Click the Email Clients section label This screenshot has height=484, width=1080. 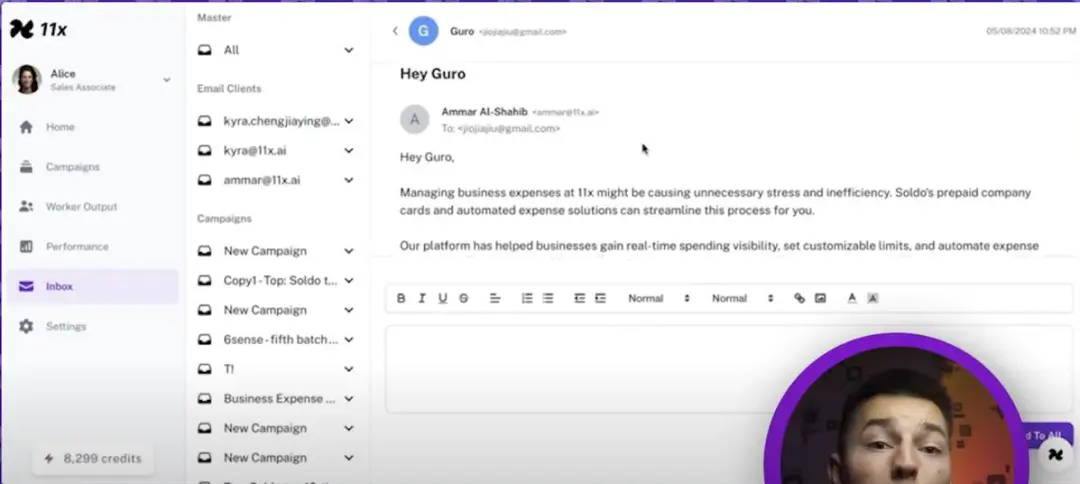pos(229,89)
